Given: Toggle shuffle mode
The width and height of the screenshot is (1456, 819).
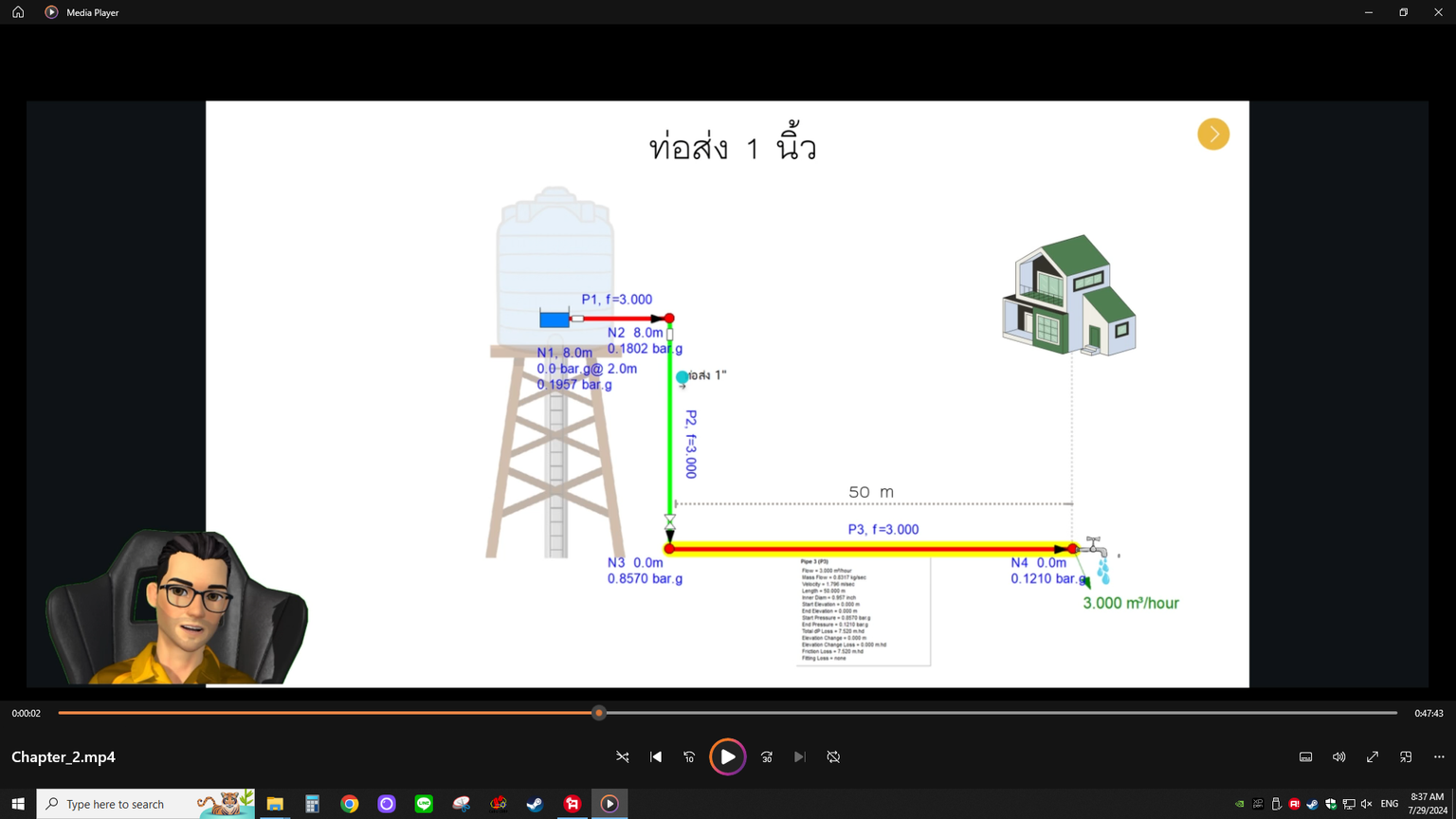Looking at the screenshot, I should click(x=622, y=756).
